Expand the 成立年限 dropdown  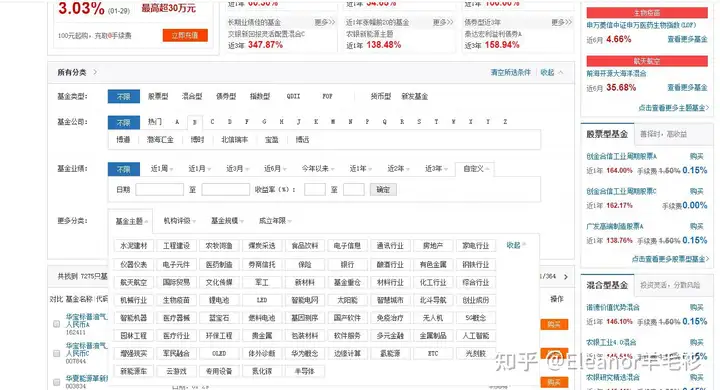pyautogui.click(x=275, y=221)
